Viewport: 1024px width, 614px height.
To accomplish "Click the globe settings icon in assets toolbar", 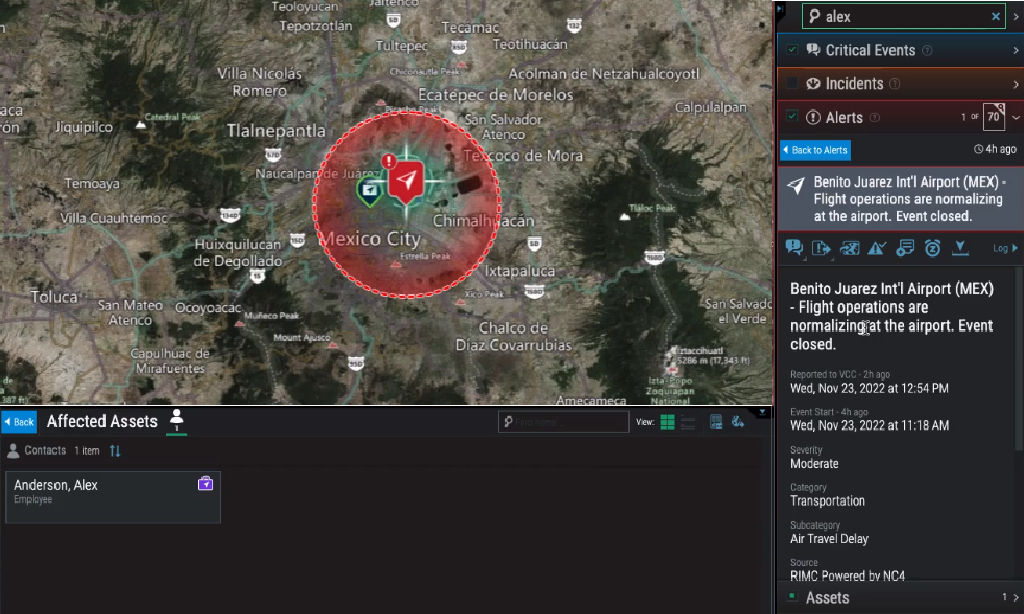I will [x=738, y=422].
